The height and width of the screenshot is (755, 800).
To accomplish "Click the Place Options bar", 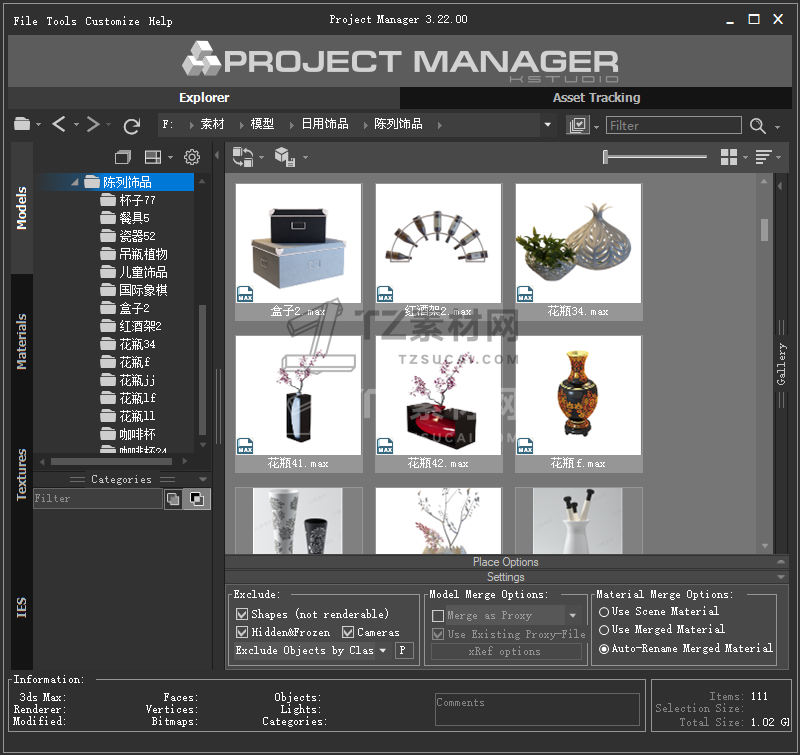I will point(505,562).
